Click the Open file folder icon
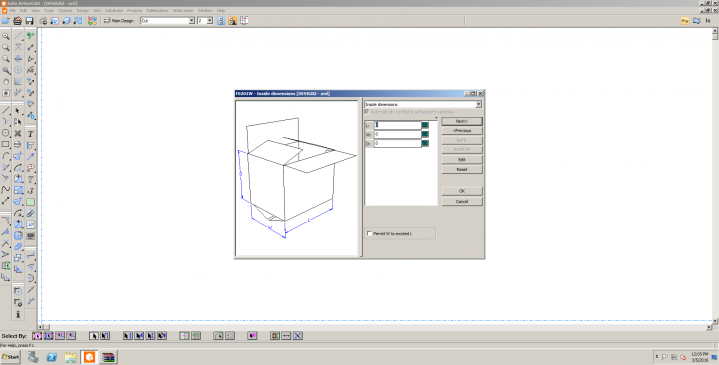719x365 pixels. [x=6, y=21]
